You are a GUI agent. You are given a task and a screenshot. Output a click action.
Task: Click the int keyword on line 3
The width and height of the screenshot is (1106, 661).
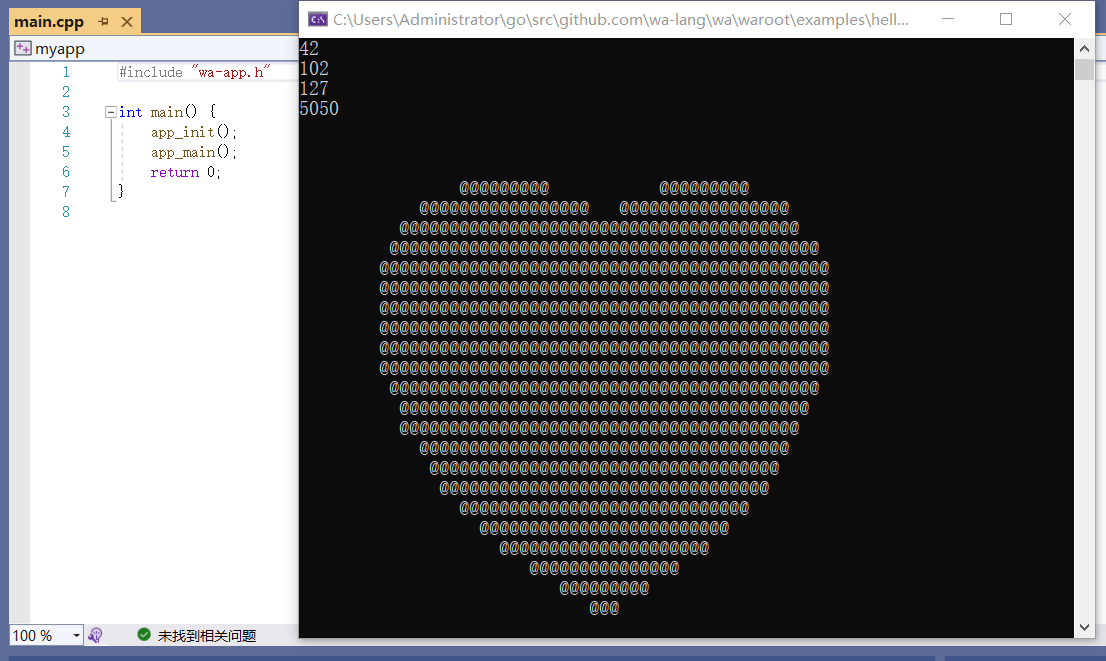point(130,112)
